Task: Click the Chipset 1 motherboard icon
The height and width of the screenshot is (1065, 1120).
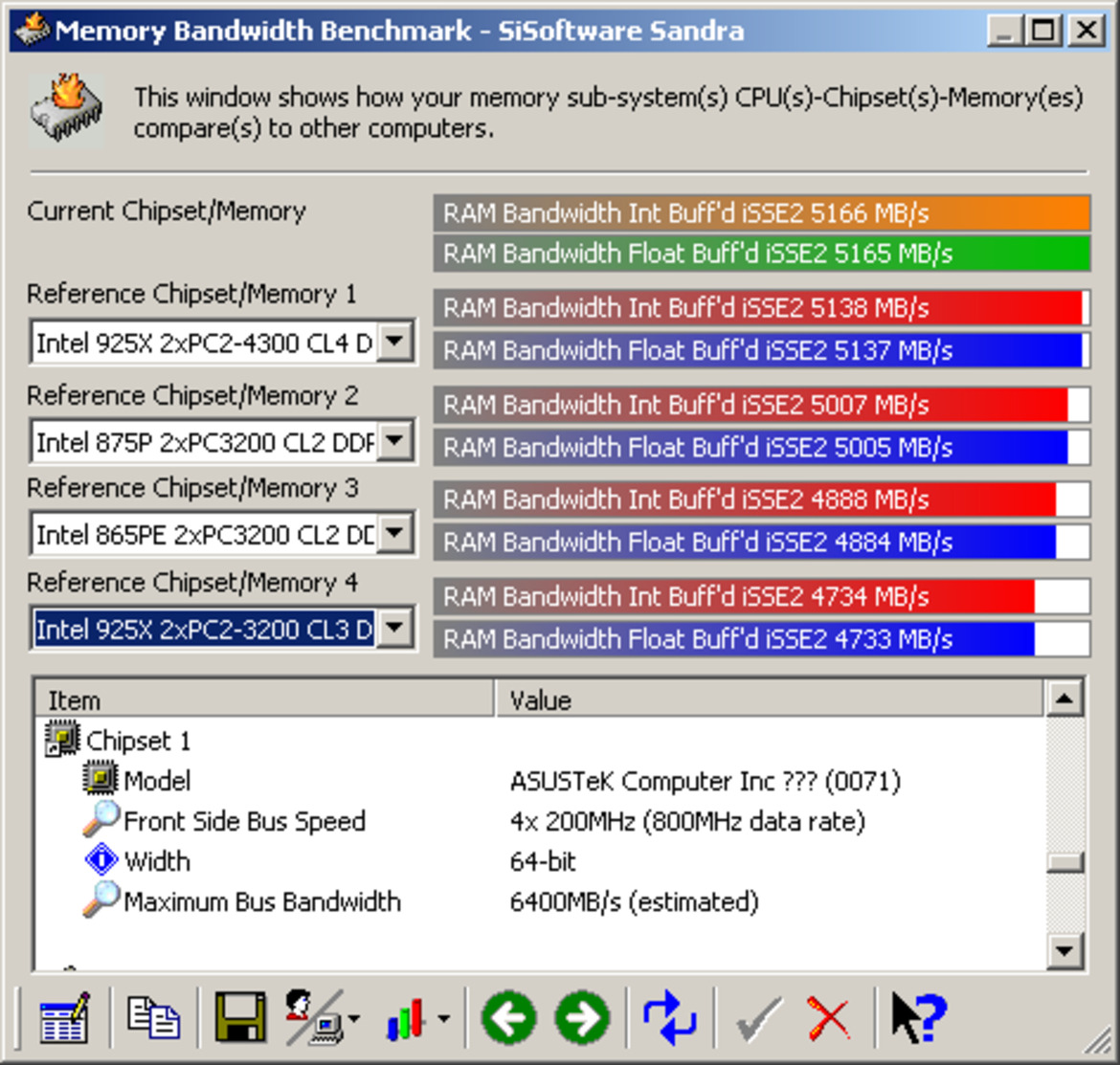Action: (x=61, y=739)
